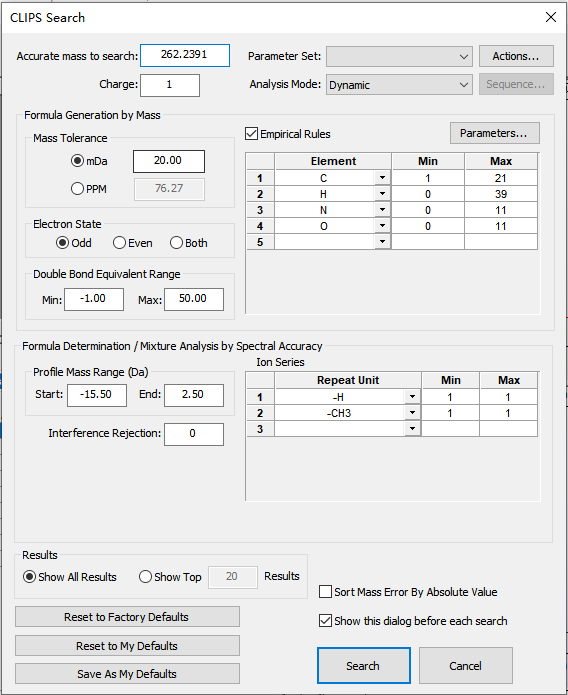Click Max cell of -CH3 ion series
The image size is (568, 695).
tap(509, 413)
